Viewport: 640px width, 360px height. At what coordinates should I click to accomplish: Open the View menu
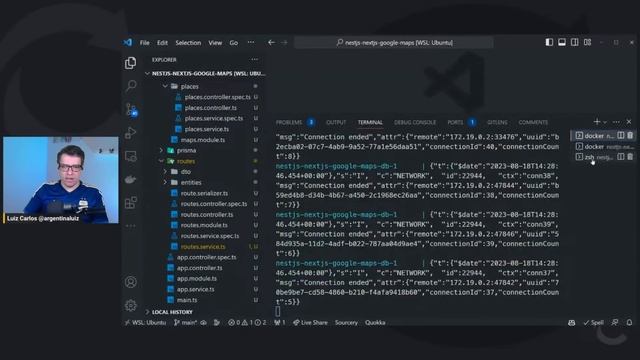[215, 42]
